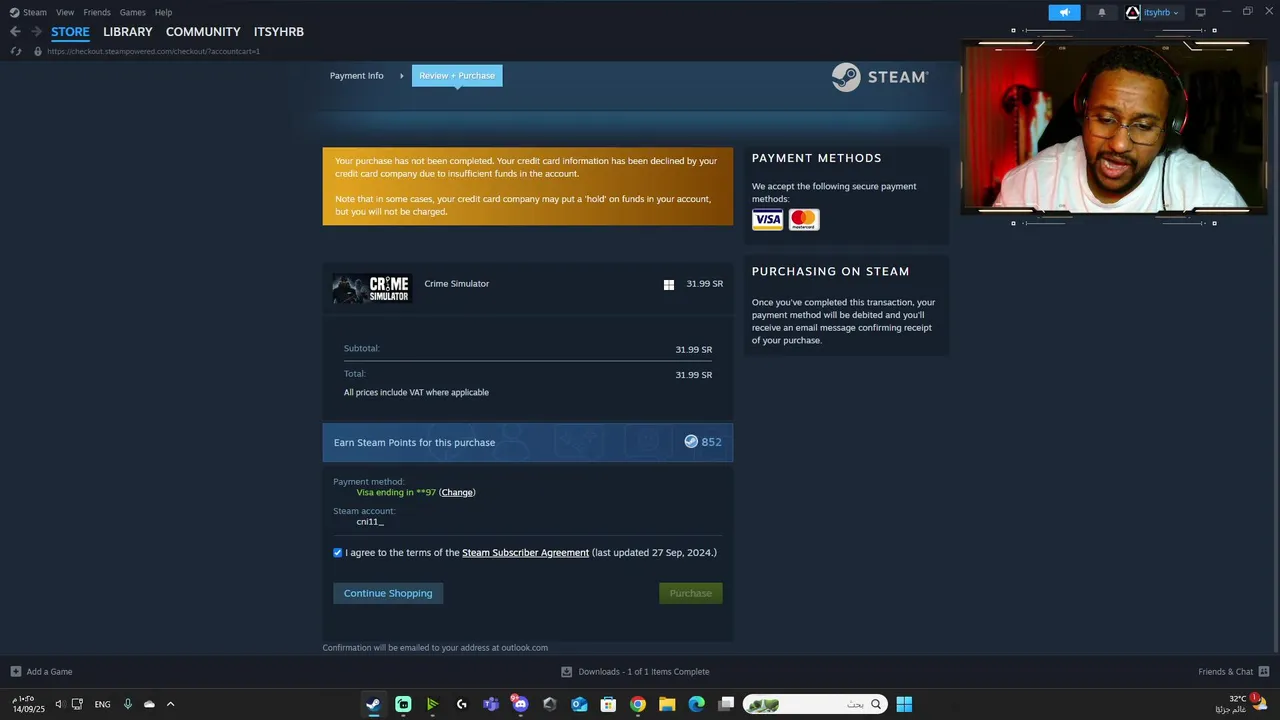Screen dimensions: 1280x720
Task: Open the Friends menu
Action: pos(97,12)
